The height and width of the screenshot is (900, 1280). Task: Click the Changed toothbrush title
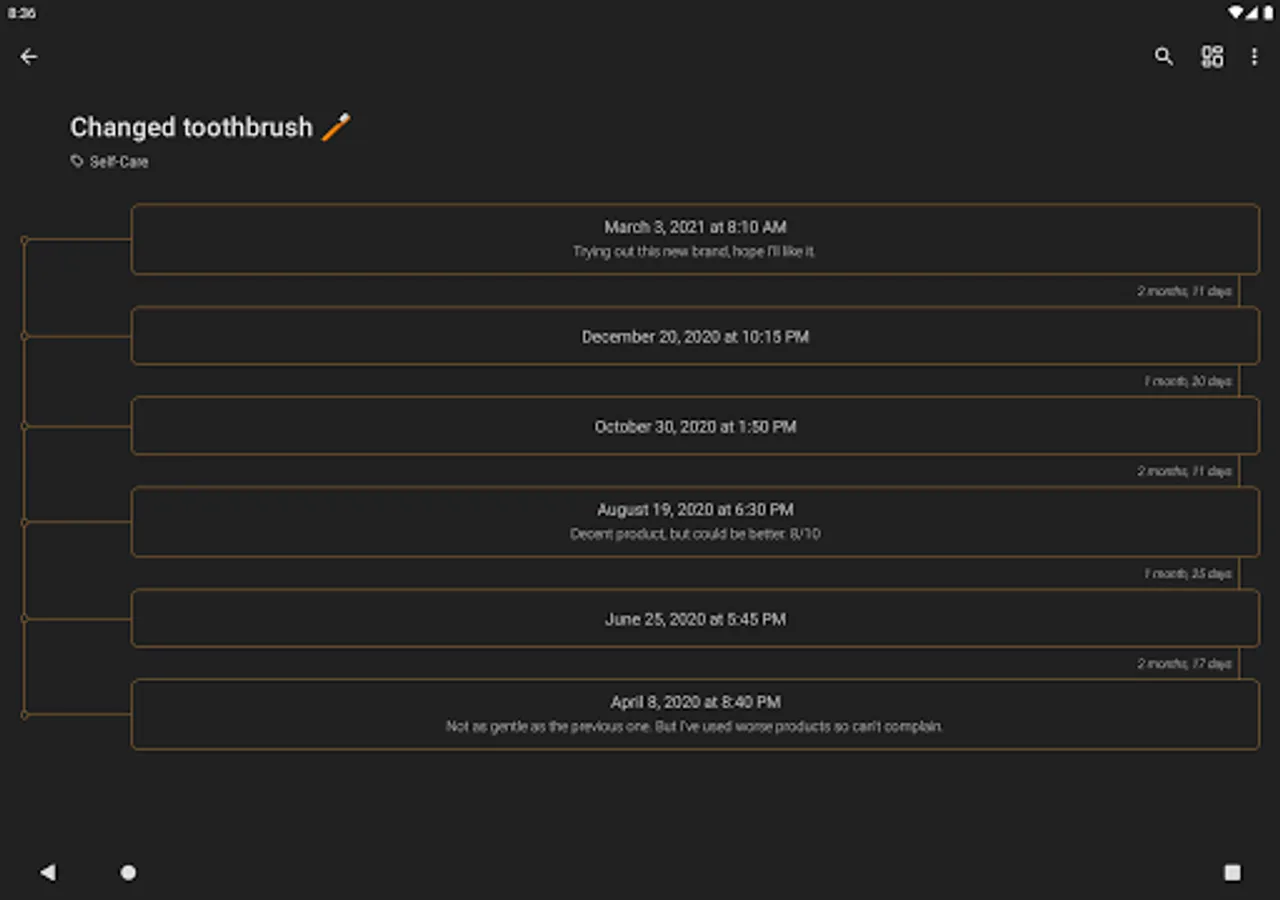pos(191,128)
